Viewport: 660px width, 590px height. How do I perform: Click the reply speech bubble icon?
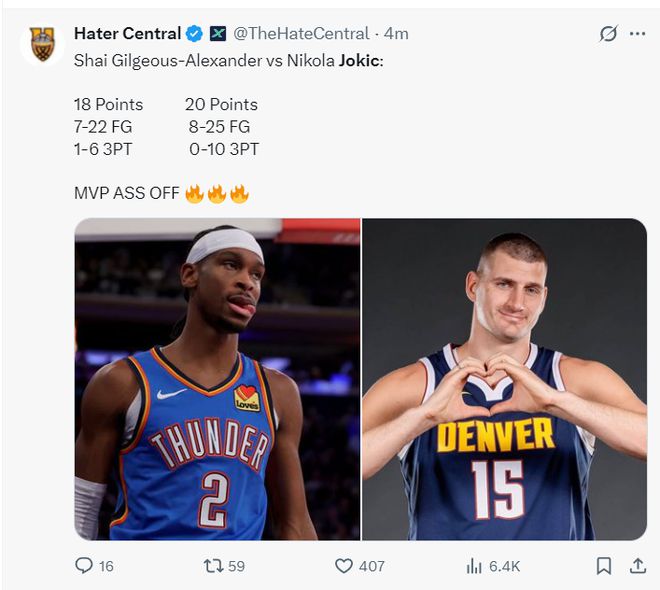(84, 566)
